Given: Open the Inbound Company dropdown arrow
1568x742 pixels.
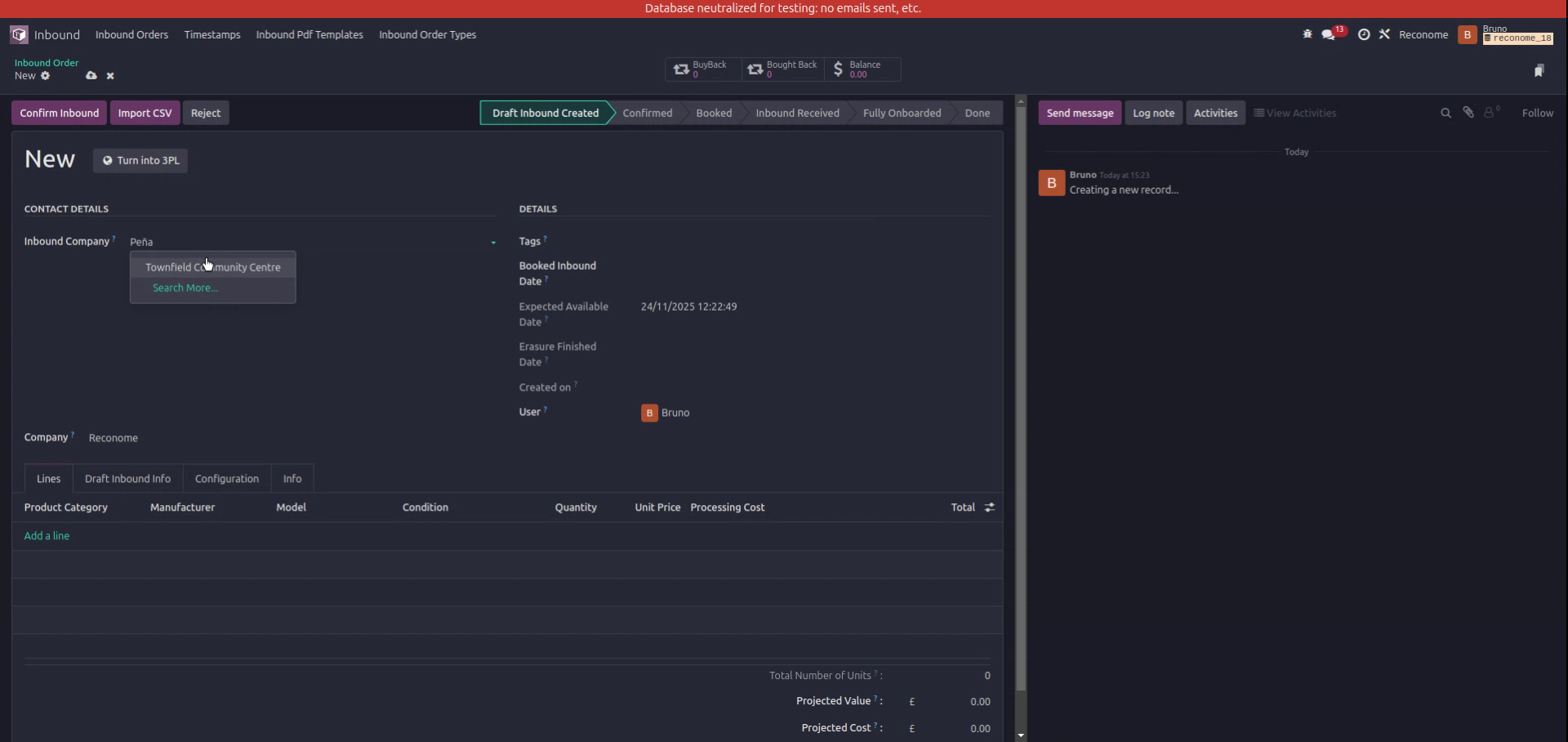Looking at the screenshot, I should tap(492, 243).
